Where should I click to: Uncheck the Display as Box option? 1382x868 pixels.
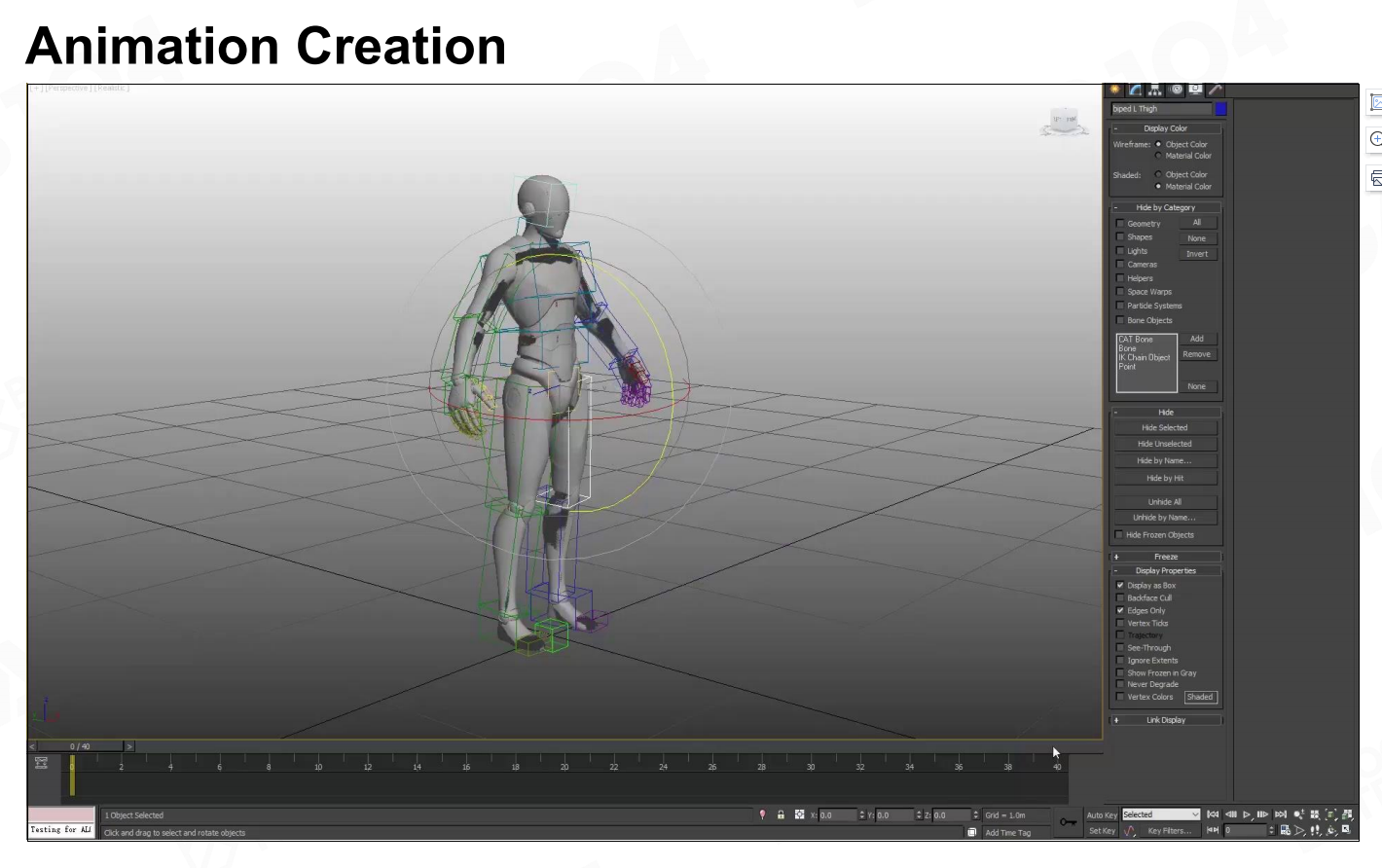1120,586
